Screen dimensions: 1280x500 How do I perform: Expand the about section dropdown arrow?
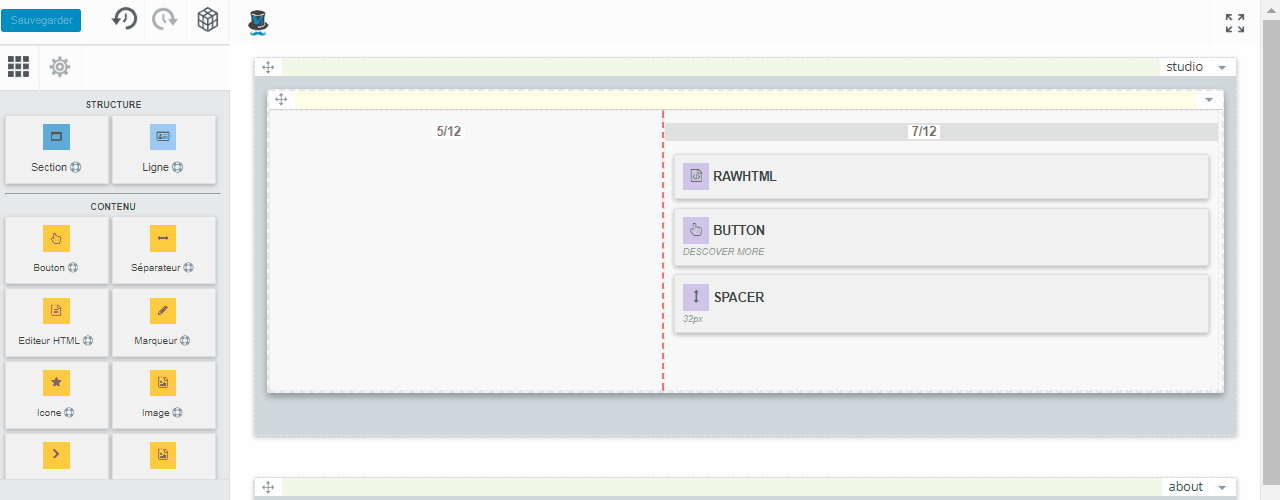coord(1222,488)
